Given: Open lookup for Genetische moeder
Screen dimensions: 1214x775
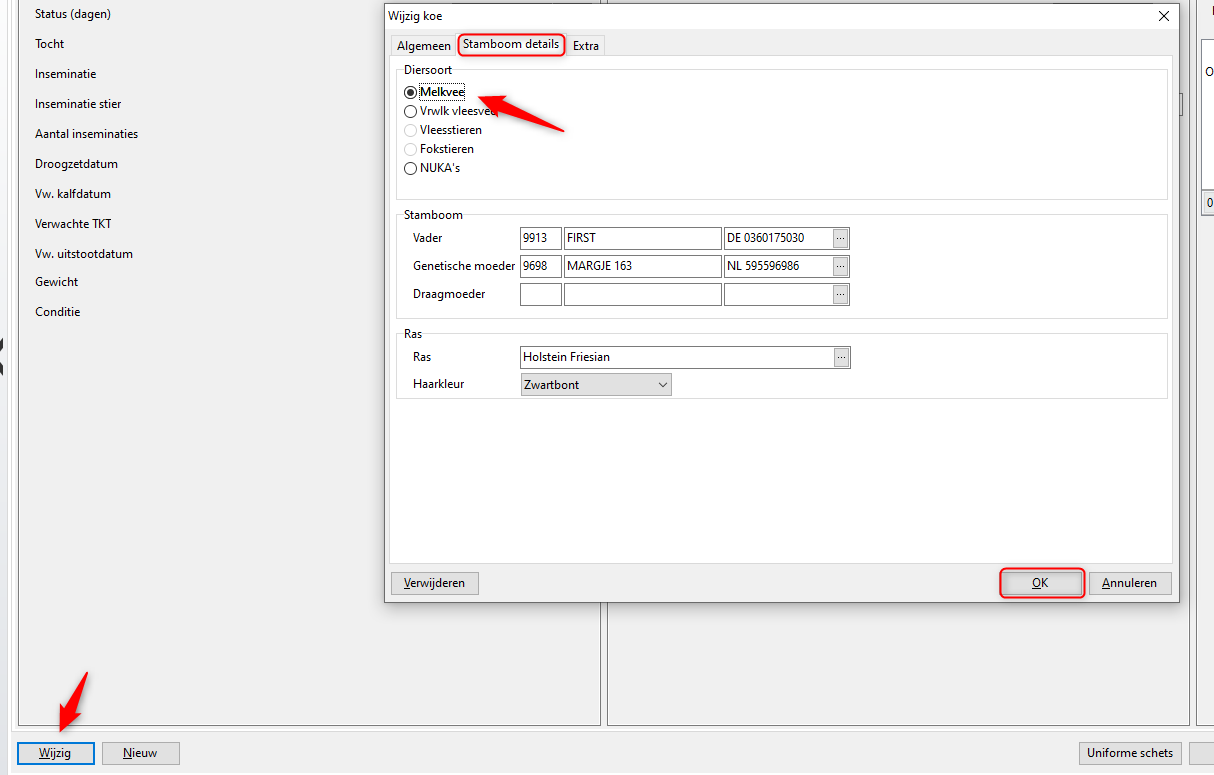Looking at the screenshot, I should (x=841, y=266).
